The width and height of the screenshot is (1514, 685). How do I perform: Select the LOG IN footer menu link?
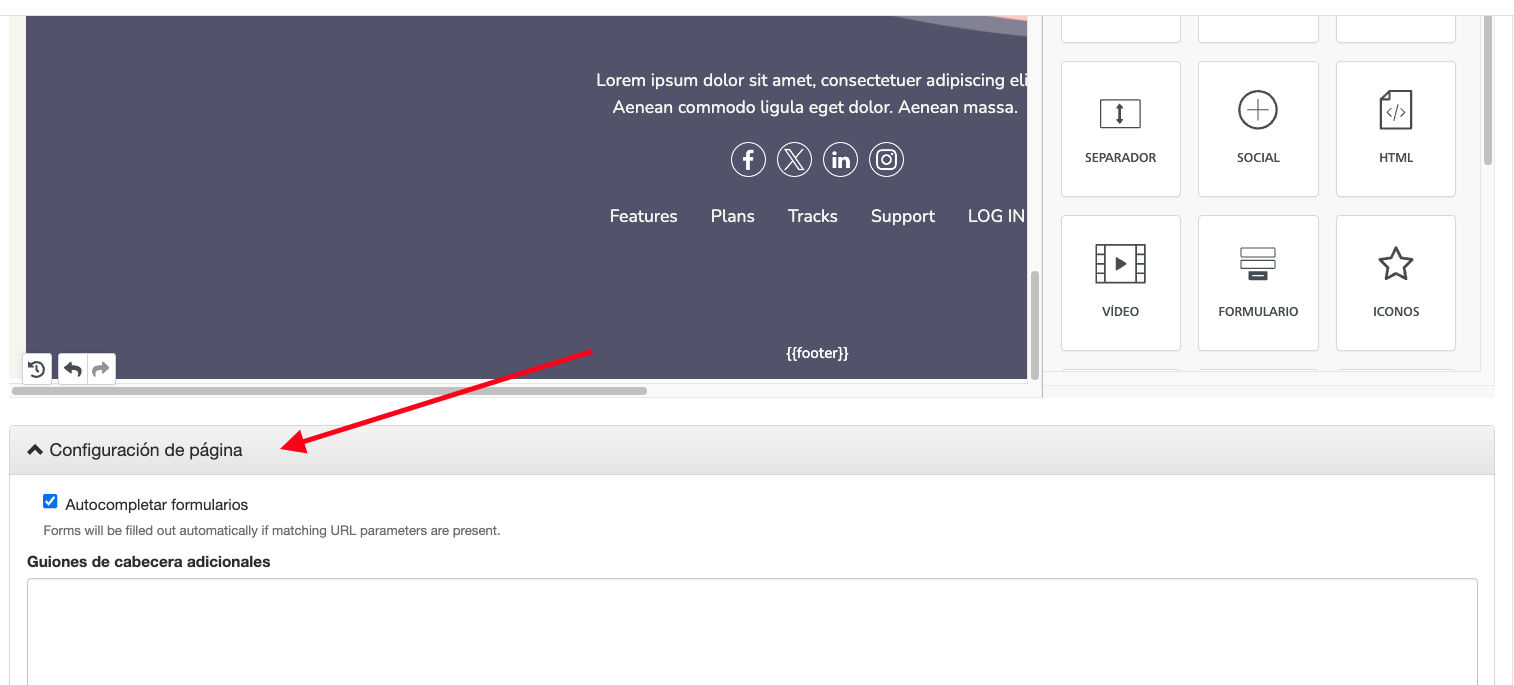[996, 216]
